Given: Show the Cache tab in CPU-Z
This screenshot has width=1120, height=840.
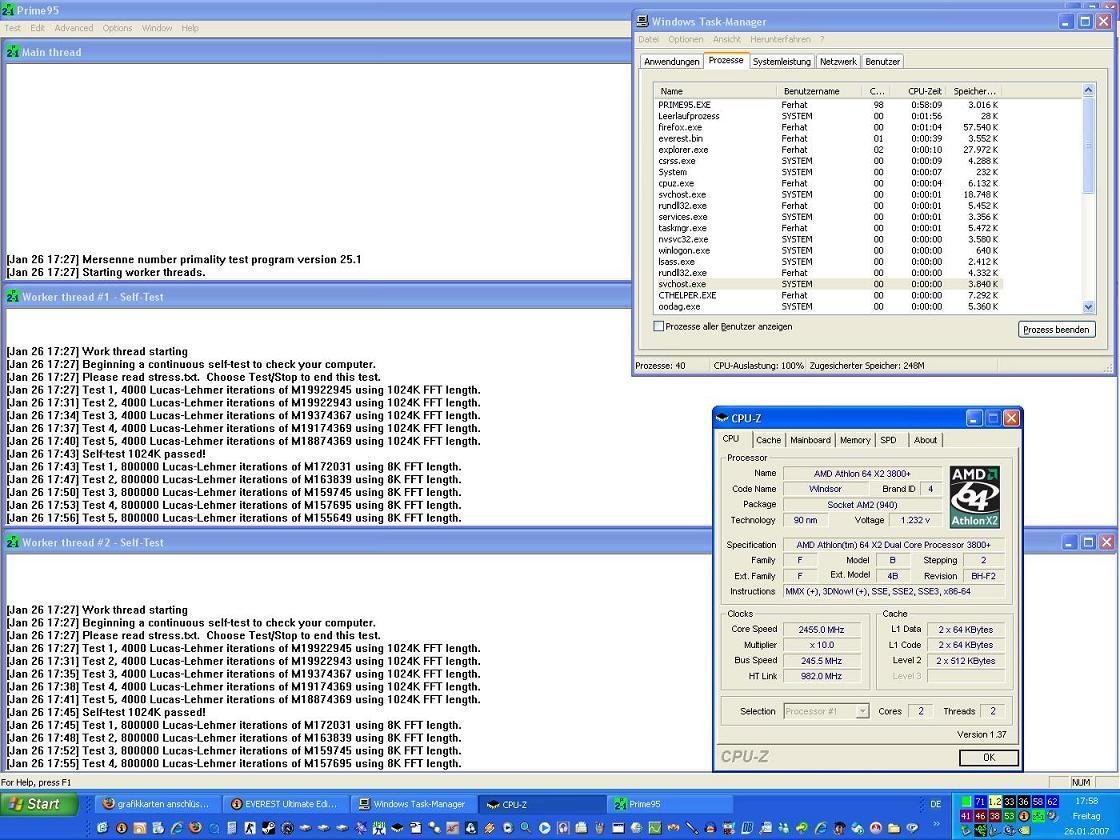Looking at the screenshot, I should click(x=769, y=440).
